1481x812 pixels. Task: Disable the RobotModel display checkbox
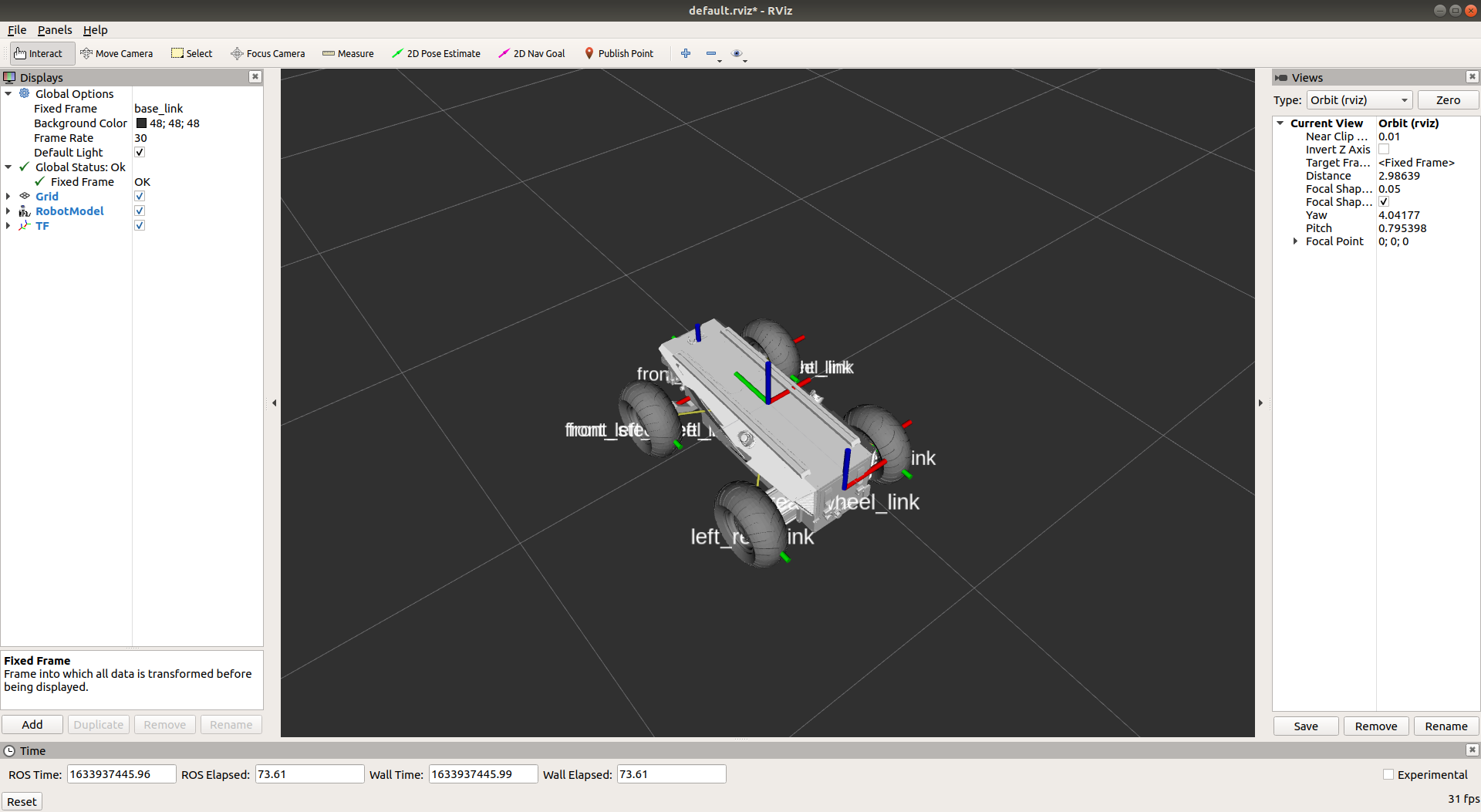pyautogui.click(x=140, y=211)
